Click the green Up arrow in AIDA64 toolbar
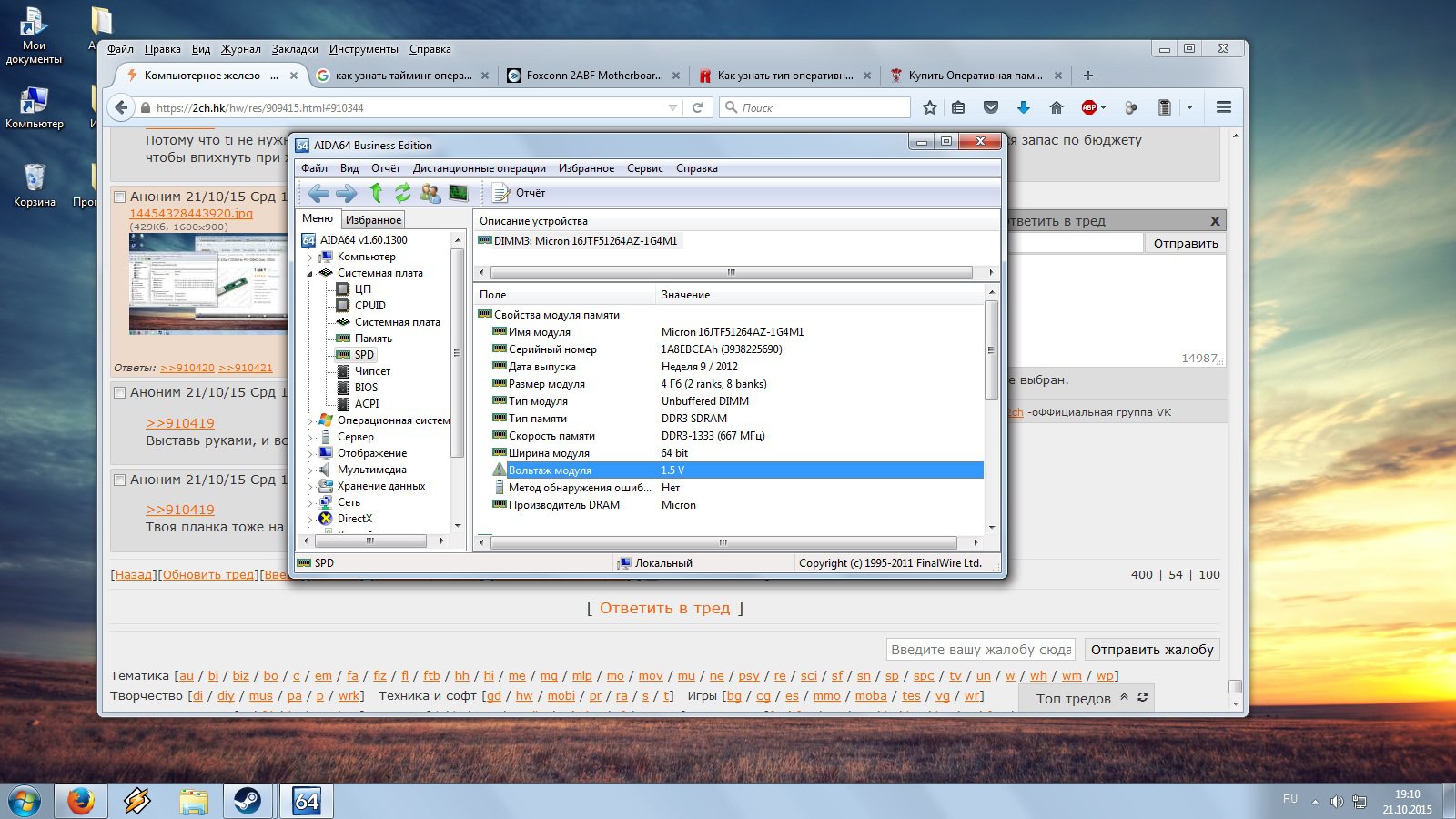The image size is (1456, 819). [376, 193]
